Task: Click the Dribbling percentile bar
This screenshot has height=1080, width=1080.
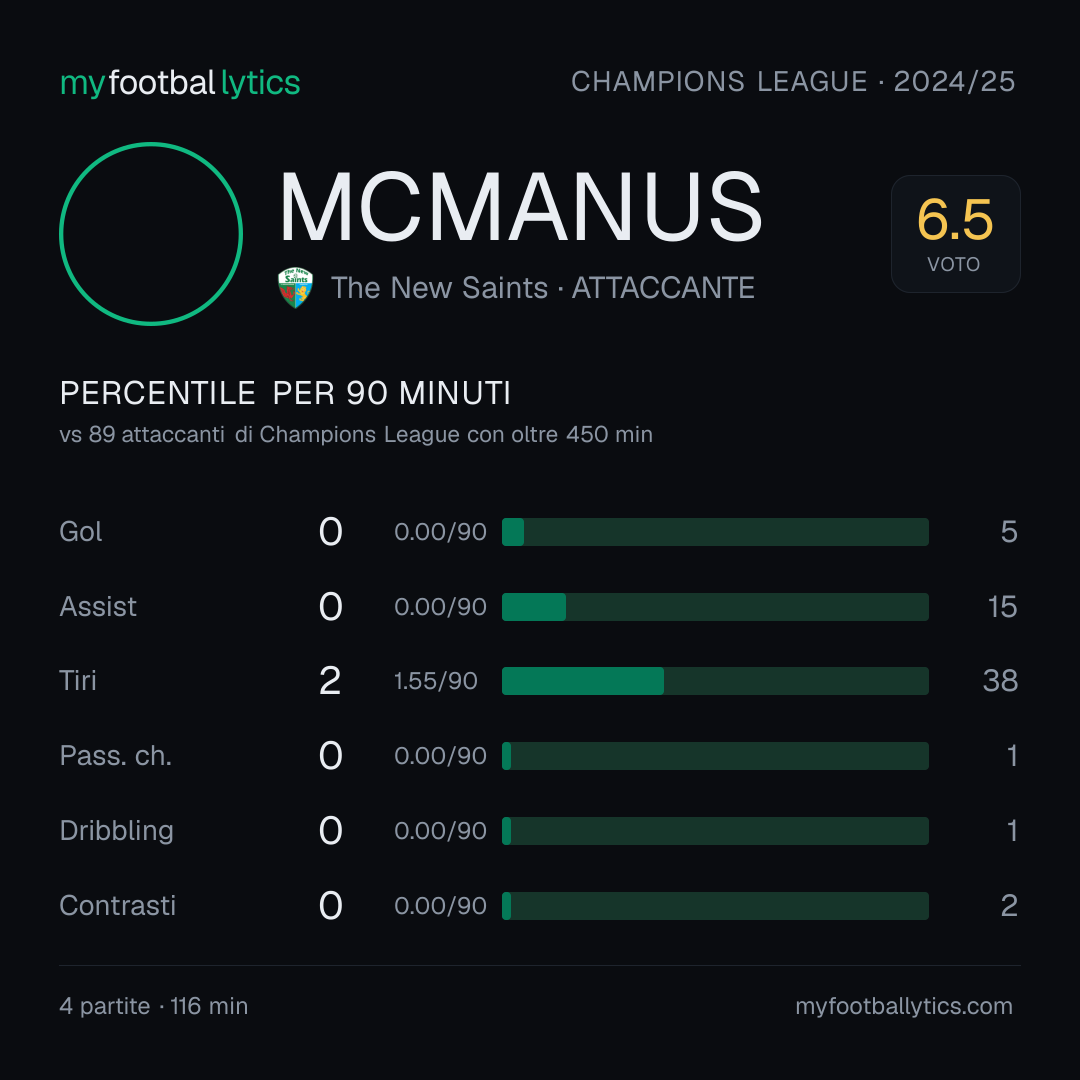Action: (x=715, y=831)
